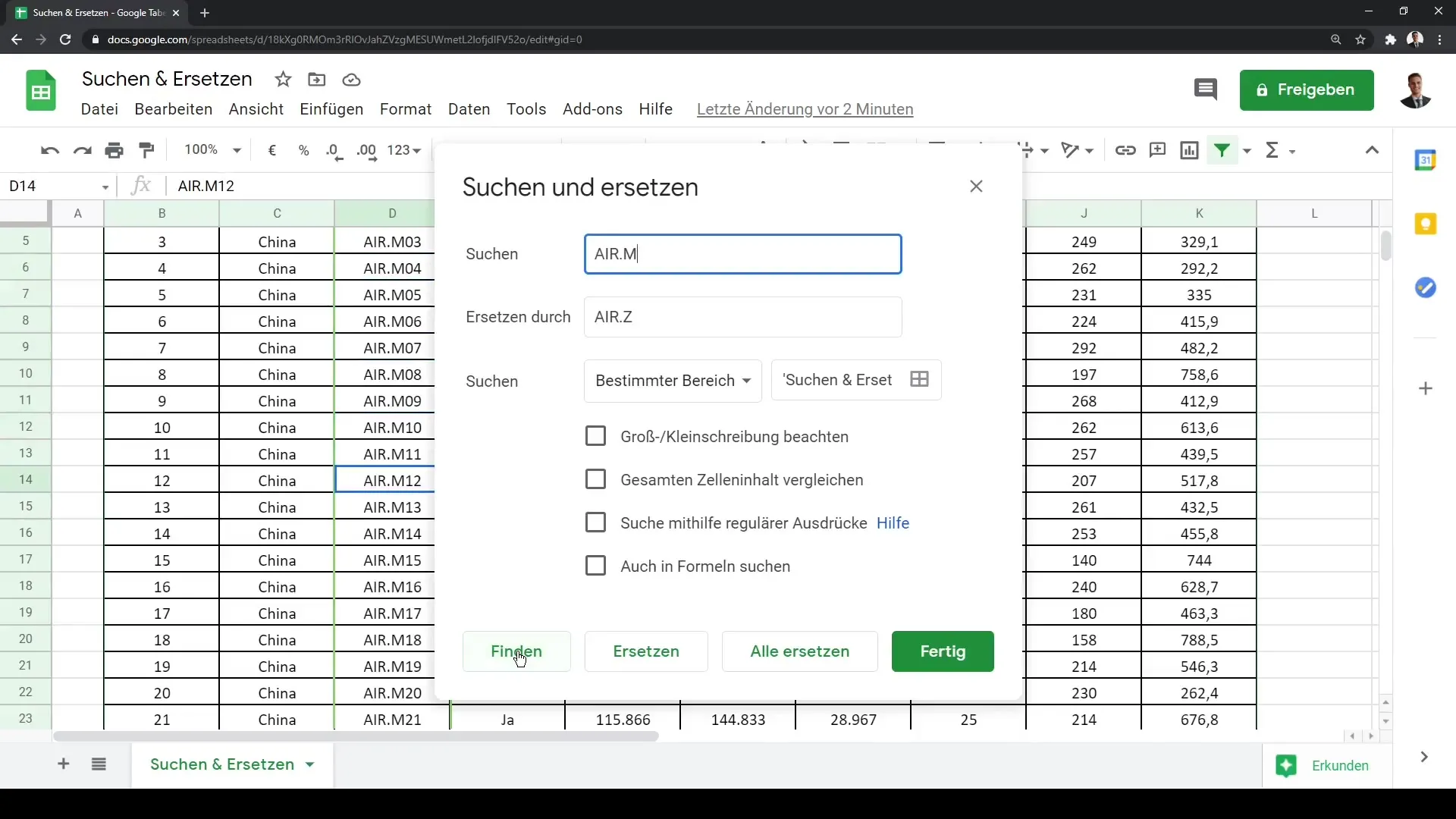
Task: Open the Format menu
Action: (406, 109)
